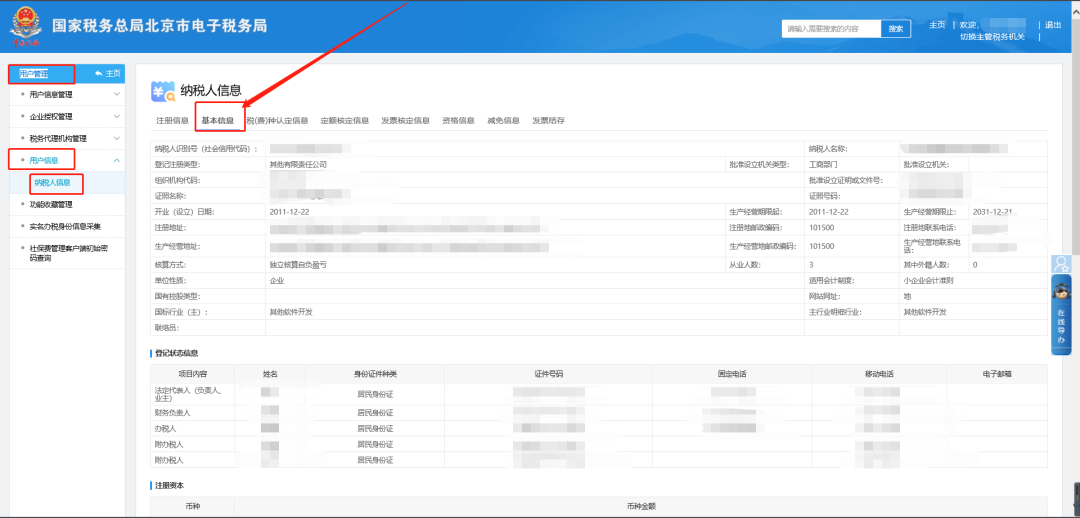Click the 币种金额 column header

coord(641,506)
